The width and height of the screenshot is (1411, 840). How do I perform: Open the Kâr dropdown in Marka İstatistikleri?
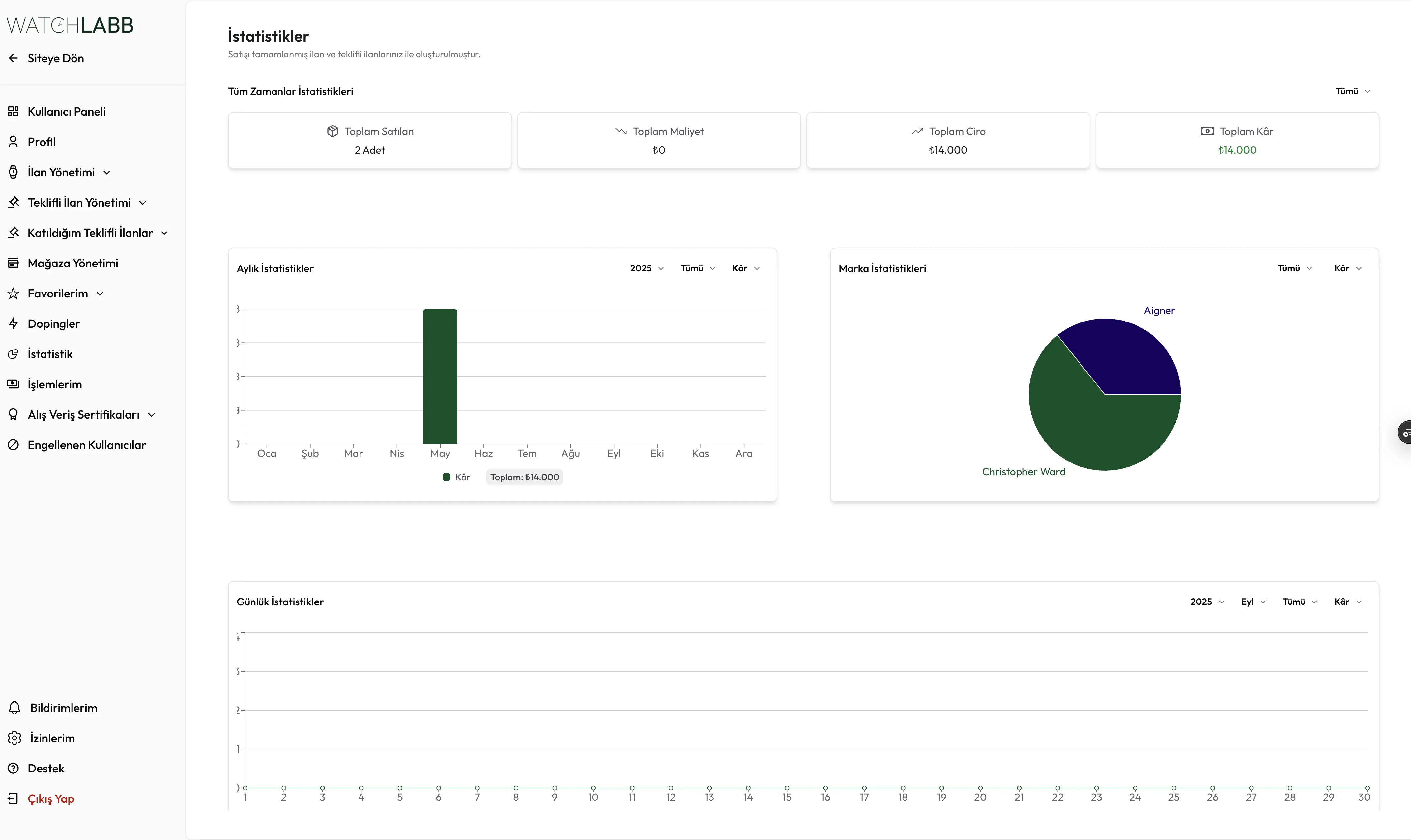pos(1348,268)
